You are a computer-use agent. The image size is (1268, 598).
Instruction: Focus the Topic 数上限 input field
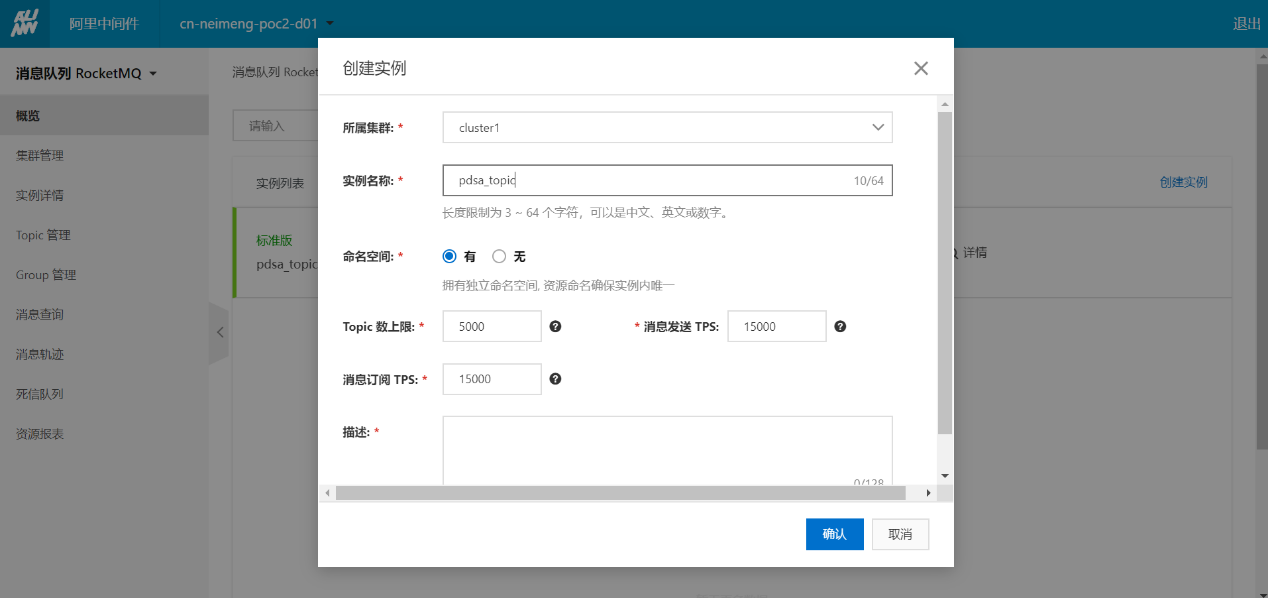tap(492, 326)
